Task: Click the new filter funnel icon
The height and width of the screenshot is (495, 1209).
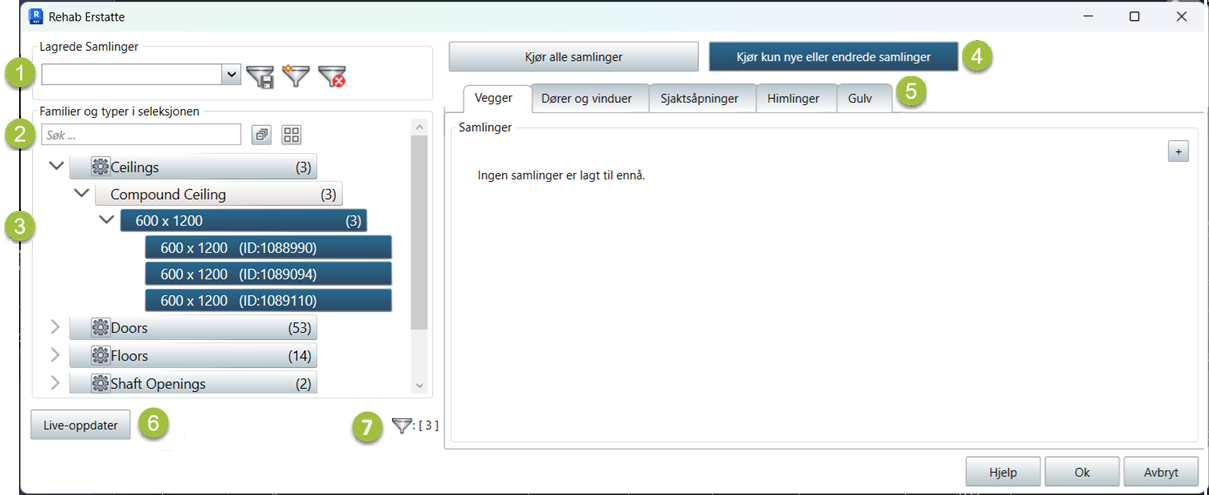Action: (x=295, y=76)
